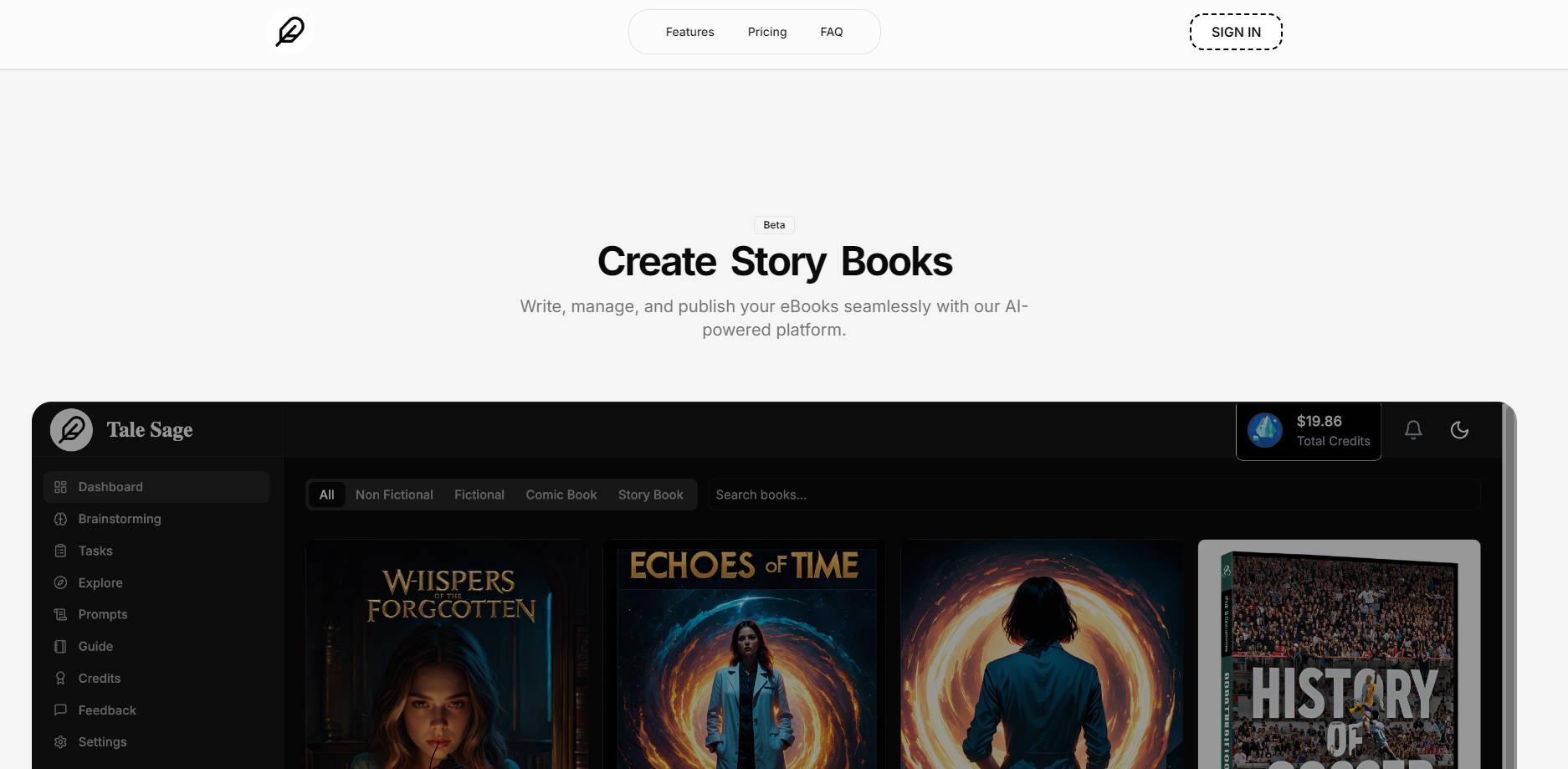Click the SIGN IN button
The height and width of the screenshot is (769, 1568).
coord(1235,32)
